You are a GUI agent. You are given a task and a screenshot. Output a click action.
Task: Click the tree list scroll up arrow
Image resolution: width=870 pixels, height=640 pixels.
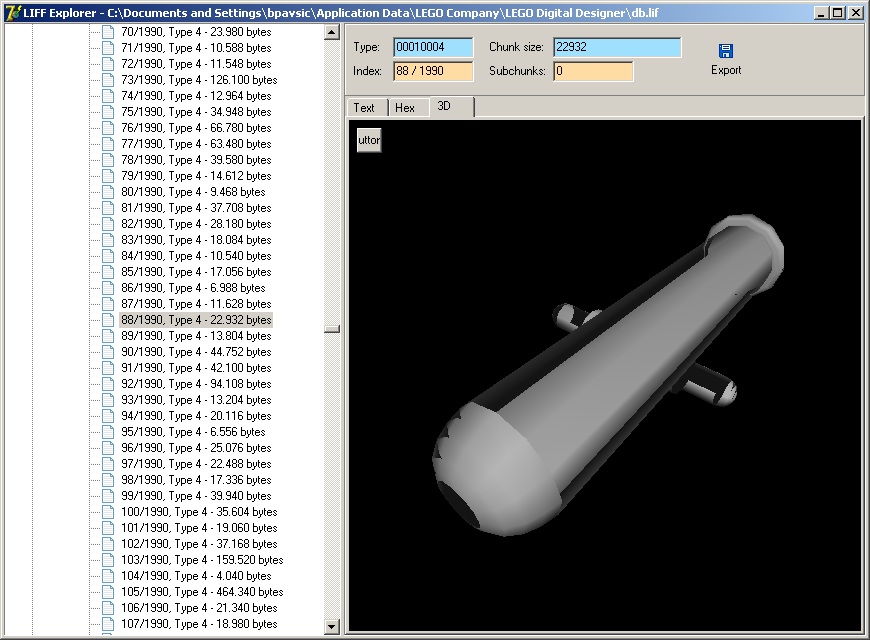[x=332, y=32]
